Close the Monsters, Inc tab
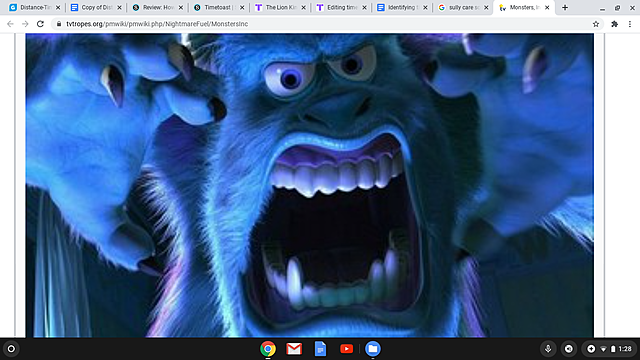Screen dimensions: 640x360 pyautogui.click(x=547, y=7)
